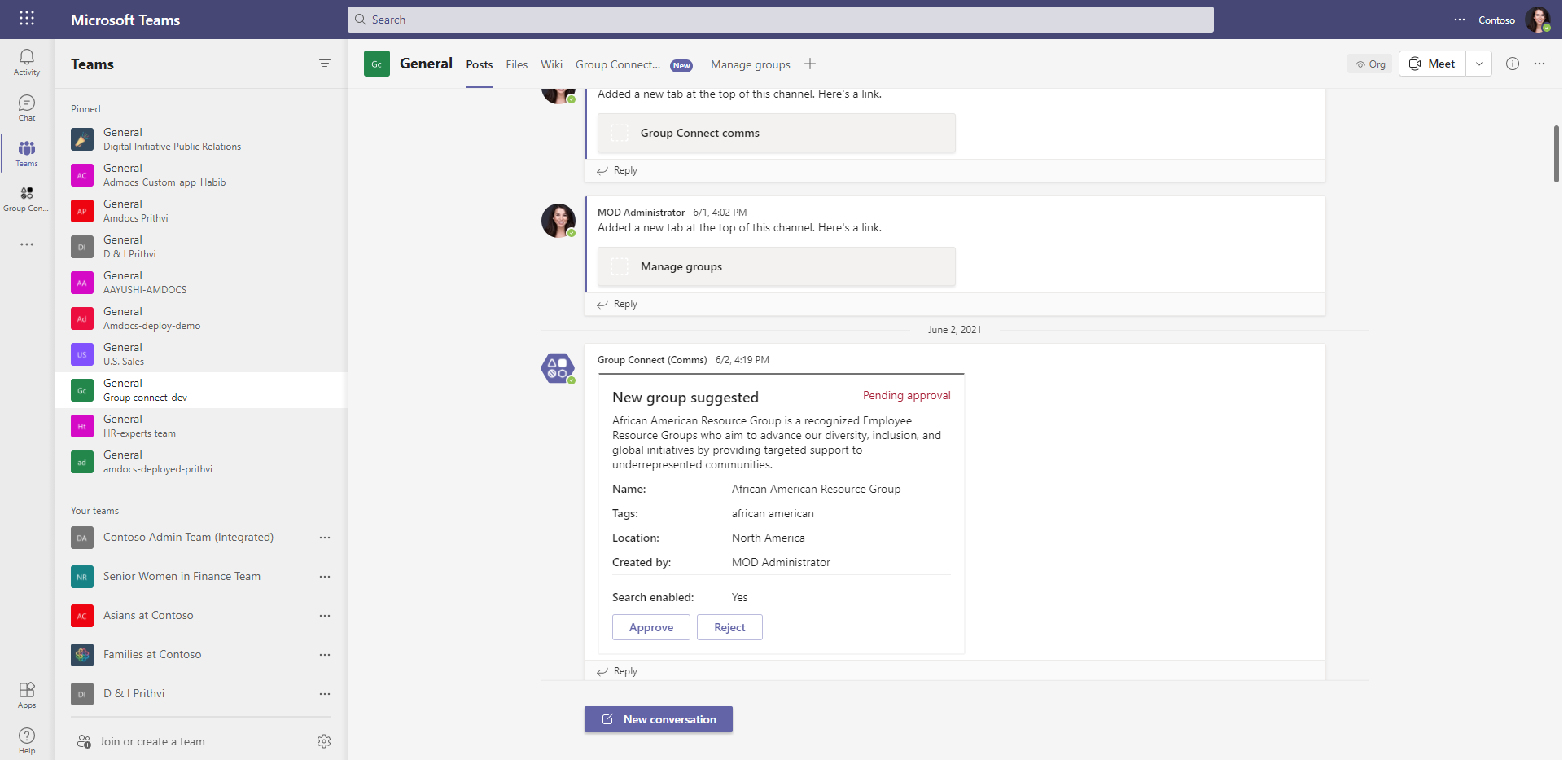Open more options for Asians at Contoso
The width and height of the screenshot is (1568, 760).
[325, 616]
